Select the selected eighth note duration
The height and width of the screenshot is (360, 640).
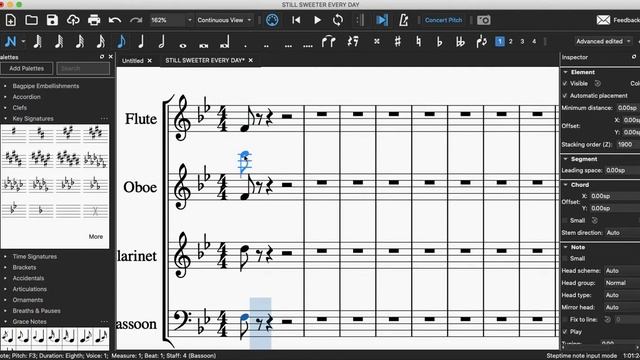coord(121,41)
